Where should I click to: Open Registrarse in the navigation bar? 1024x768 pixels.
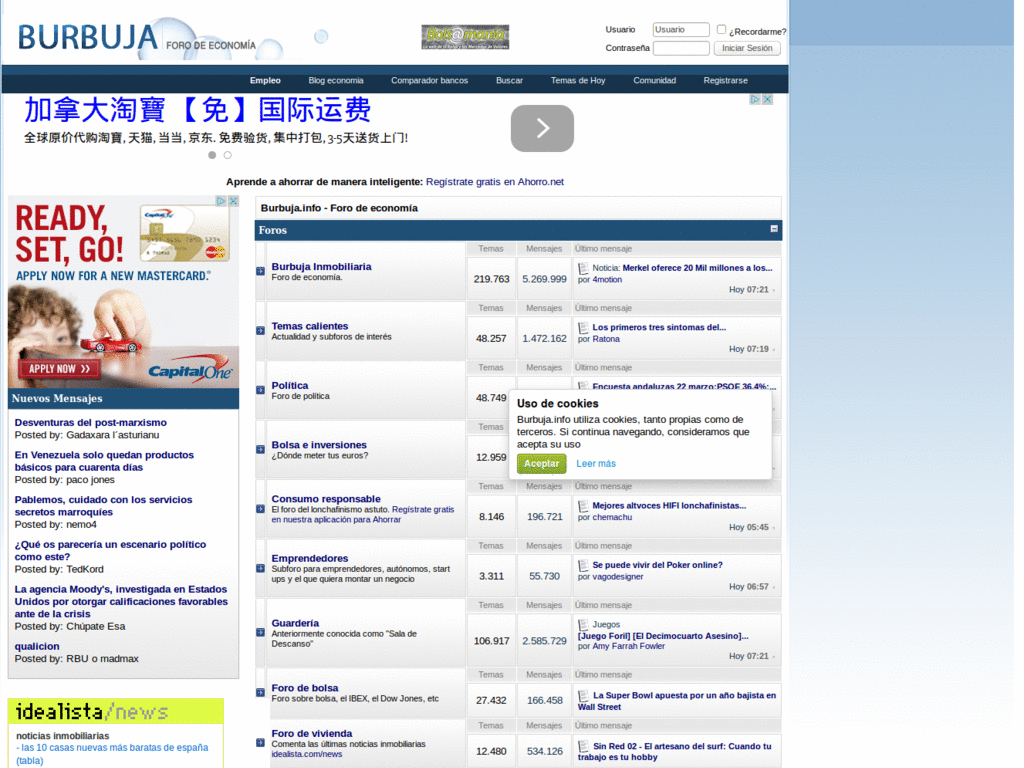click(x=726, y=80)
